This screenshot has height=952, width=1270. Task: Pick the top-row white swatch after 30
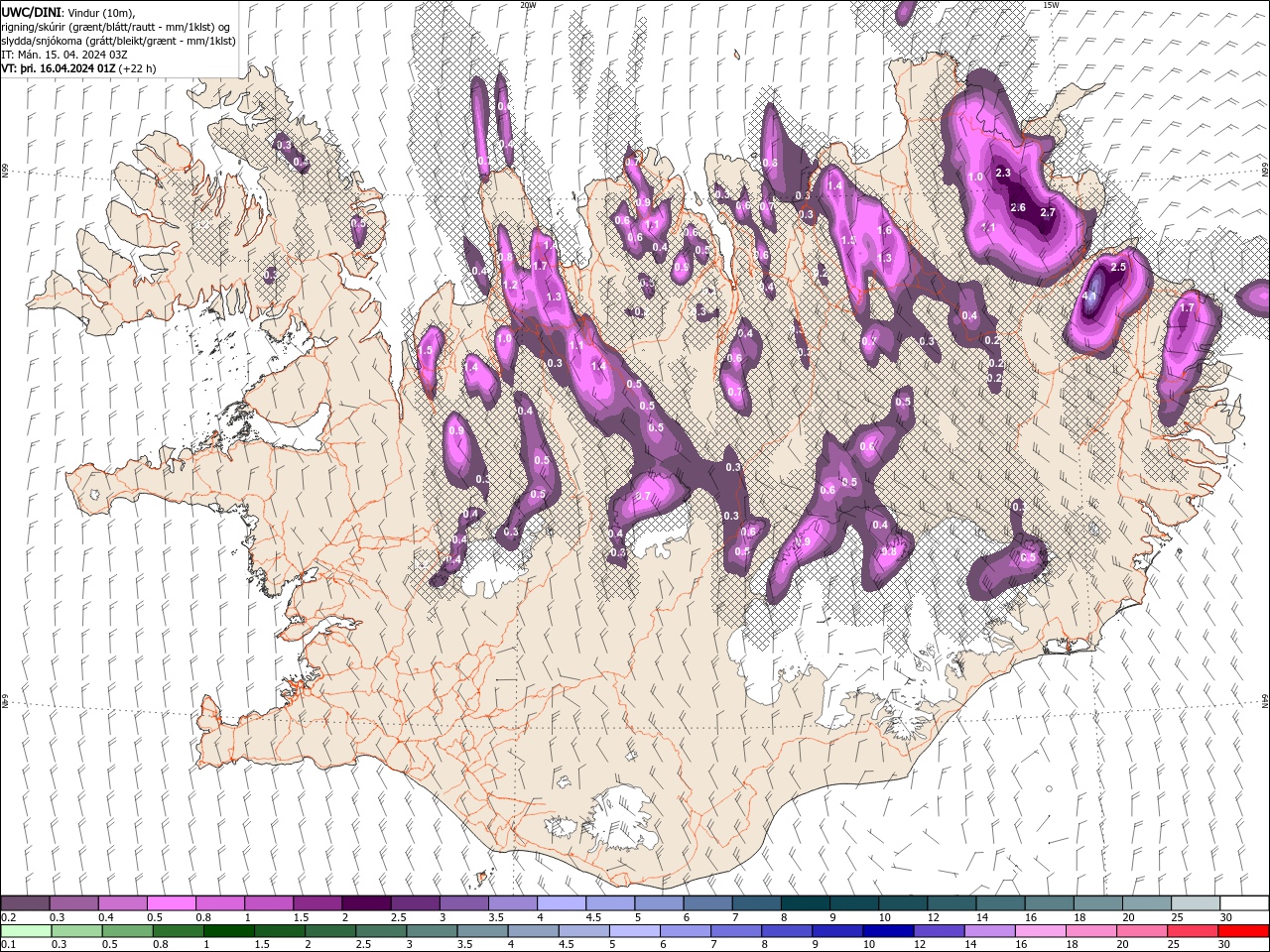[1244, 903]
